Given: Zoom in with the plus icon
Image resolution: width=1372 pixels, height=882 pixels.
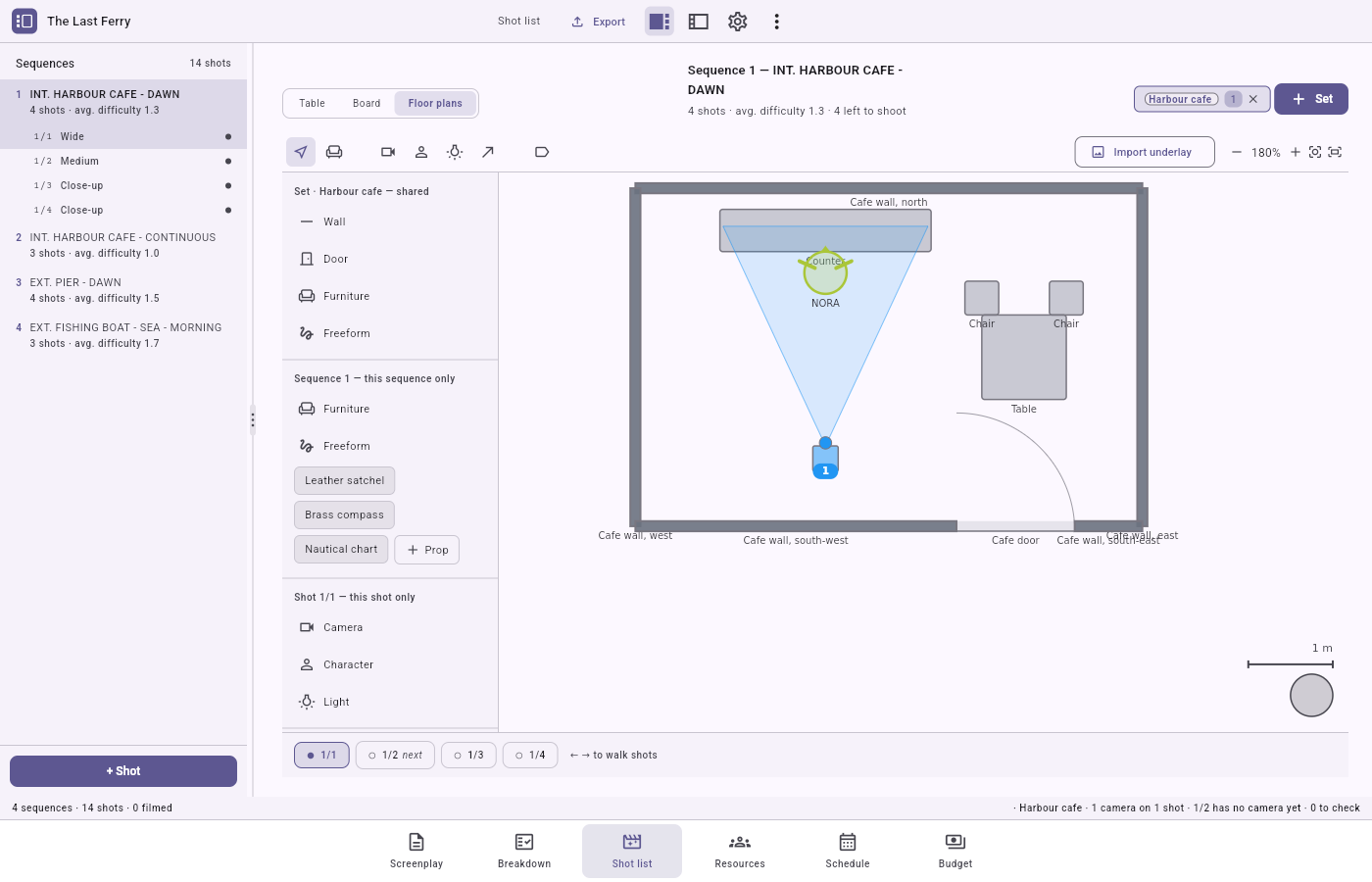Looking at the screenshot, I should pos(1296,152).
